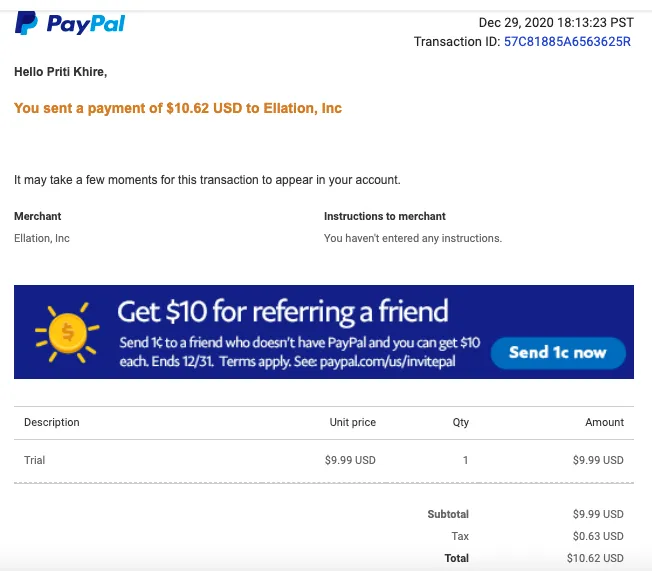Image resolution: width=652 pixels, height=571 pixels.
Task: Select the Unit price column header
Action: (352, 422)
